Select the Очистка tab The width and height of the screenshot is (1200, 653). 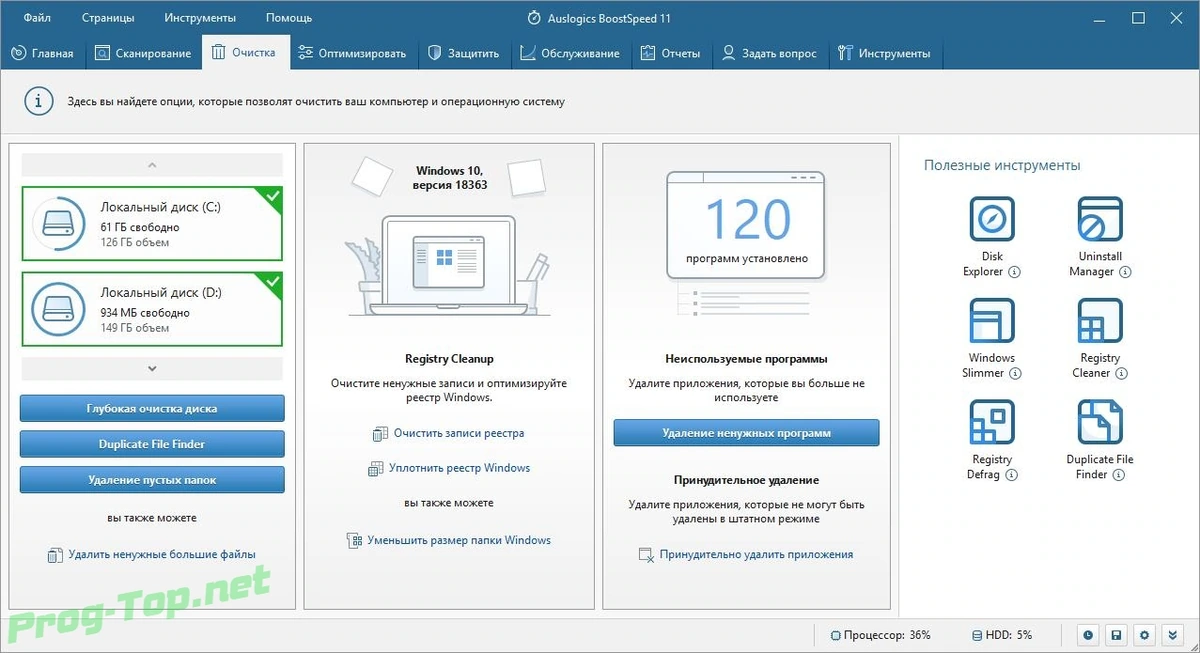pos(245,53)
